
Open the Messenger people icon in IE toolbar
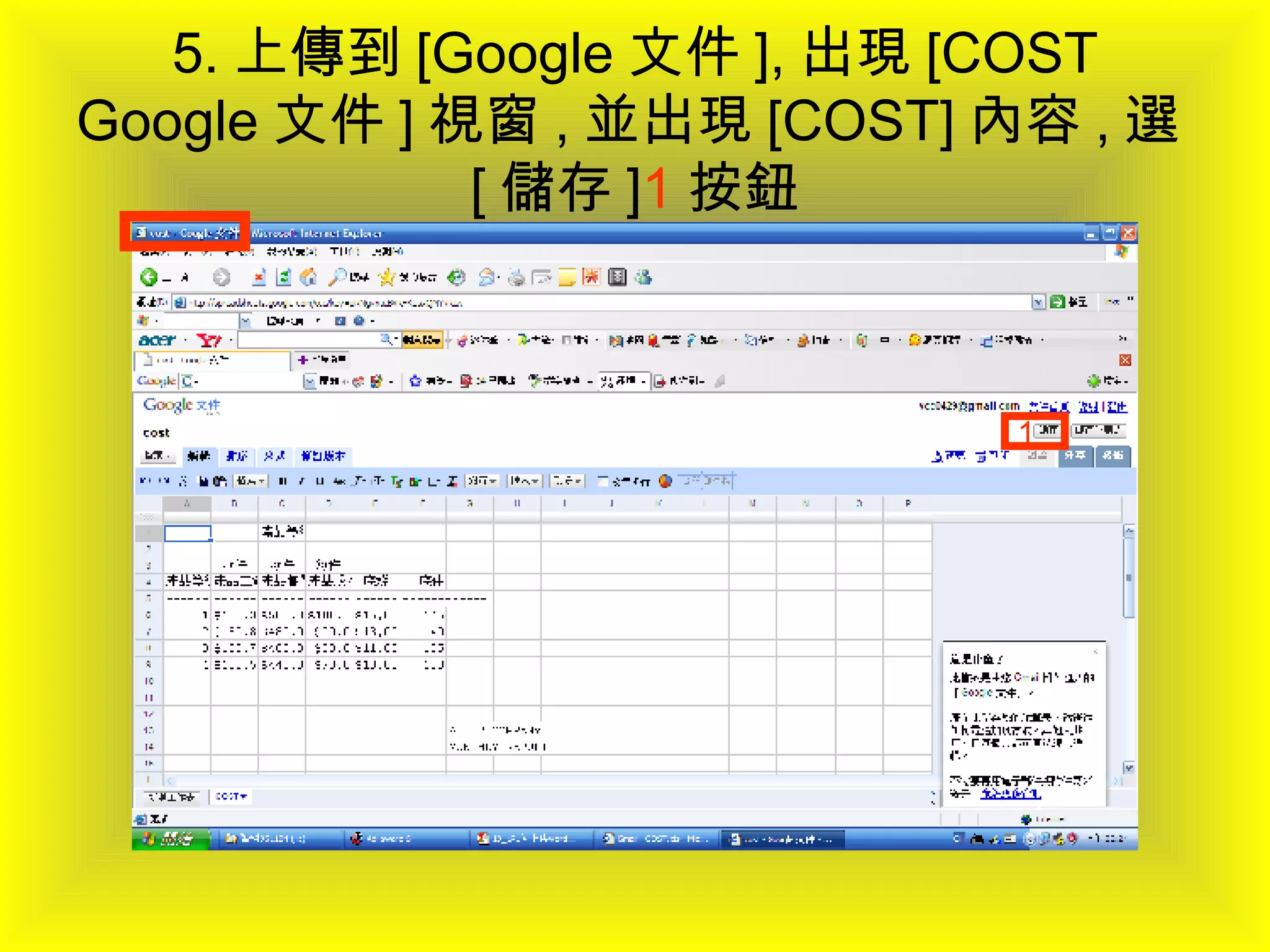[x=644, y=277]
